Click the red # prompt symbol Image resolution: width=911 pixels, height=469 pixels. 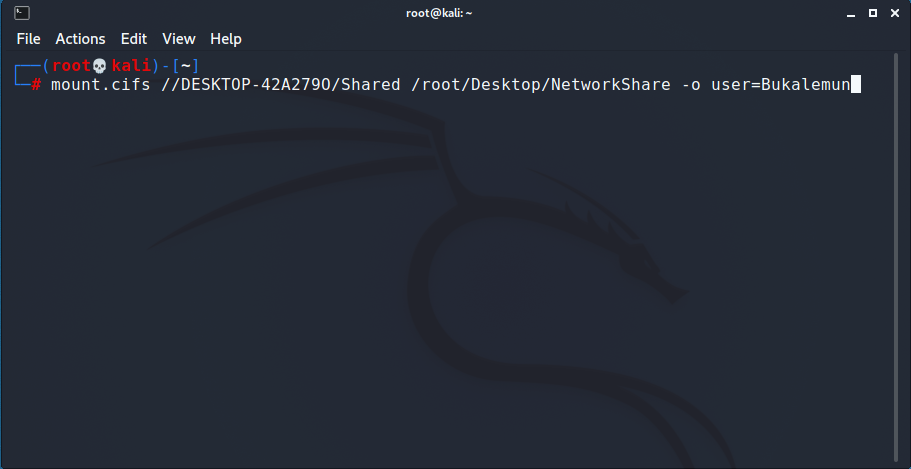tap(36, 85)
